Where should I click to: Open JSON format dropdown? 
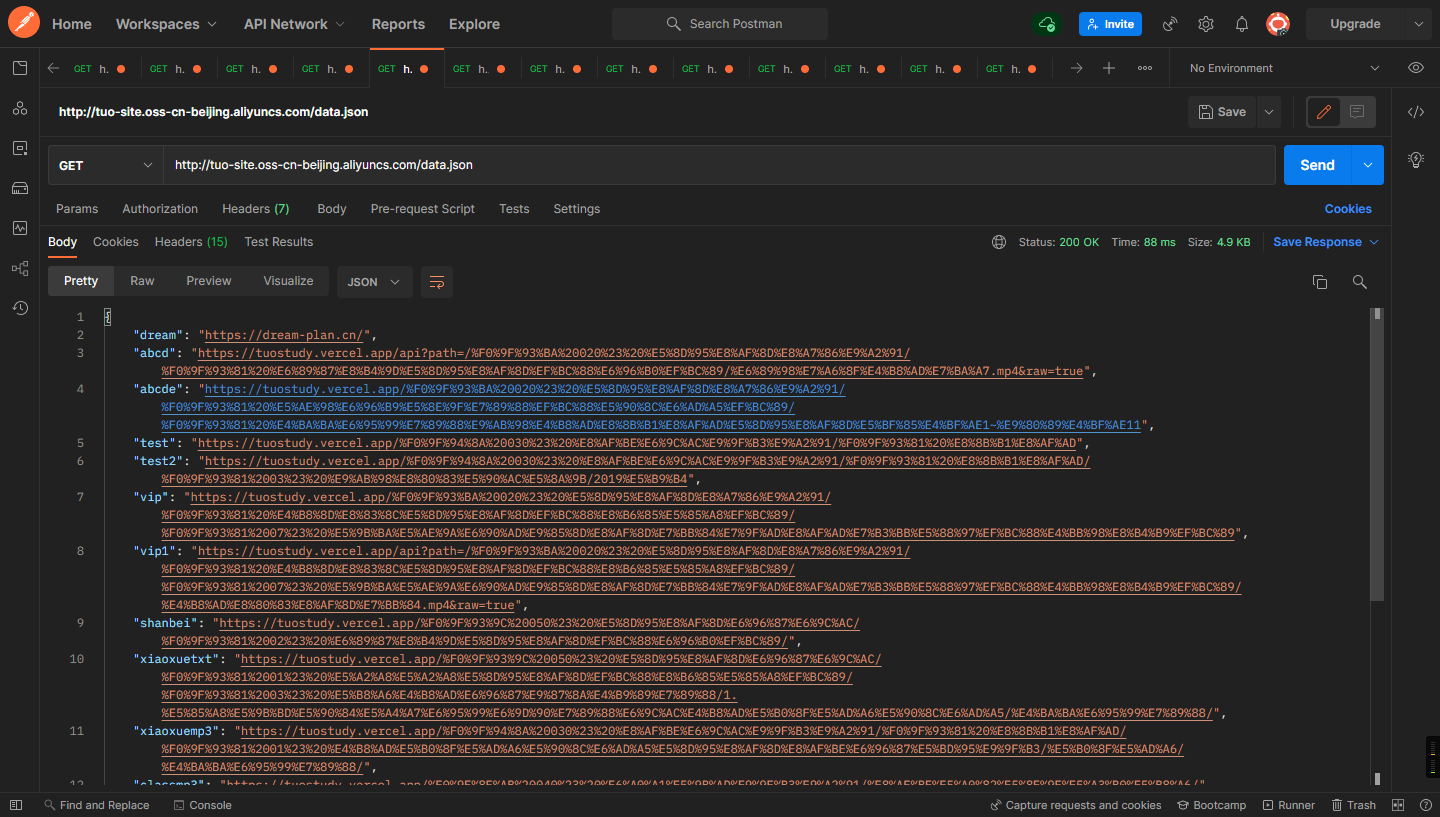pos(375,282)
